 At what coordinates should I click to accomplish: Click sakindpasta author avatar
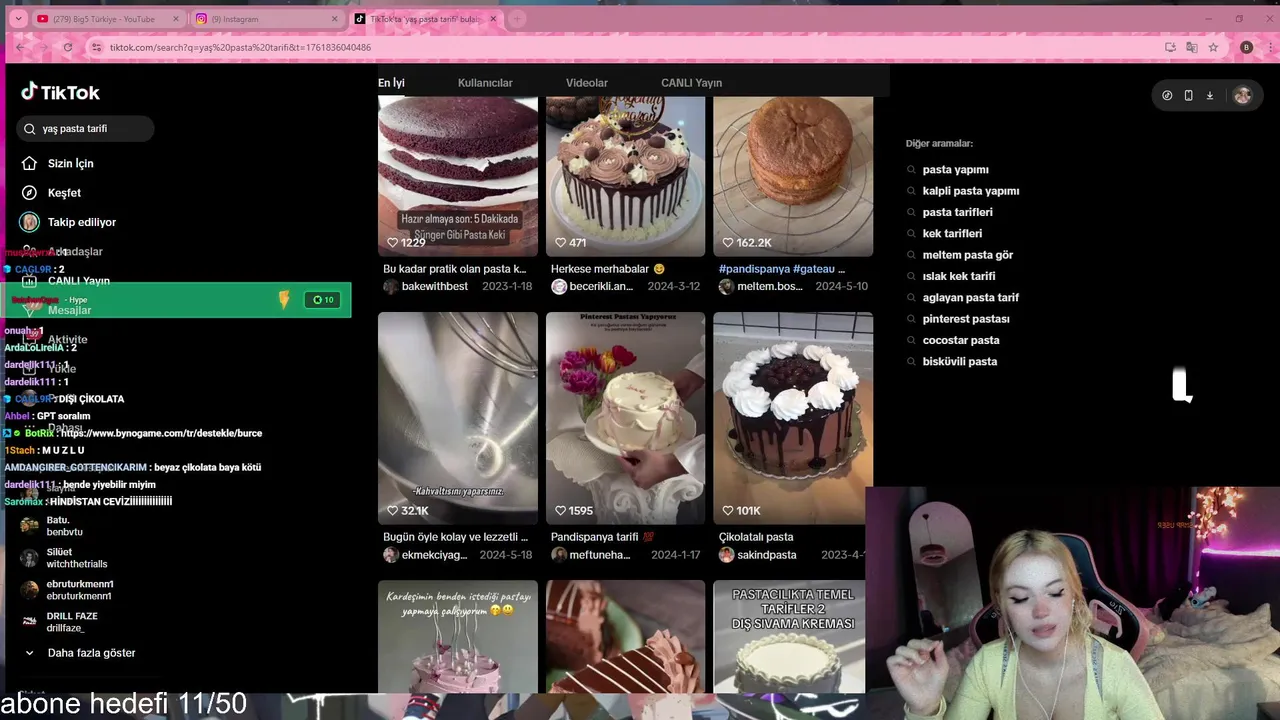[x=726, y=555]
